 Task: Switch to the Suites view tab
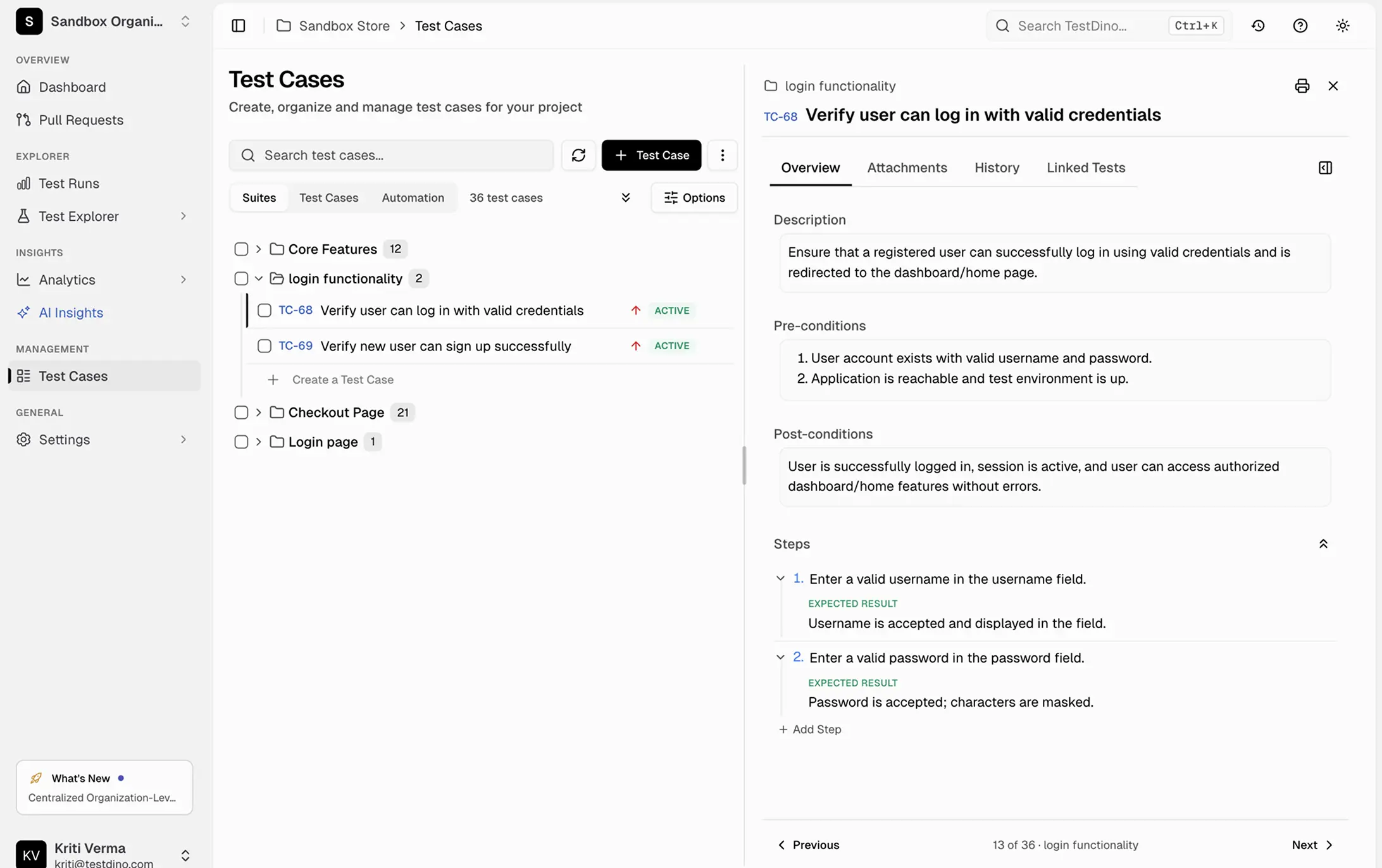pos(259,198)
